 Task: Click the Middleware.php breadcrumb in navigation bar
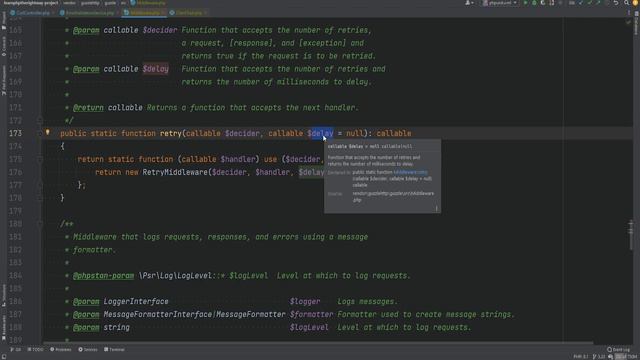(148, 3)
